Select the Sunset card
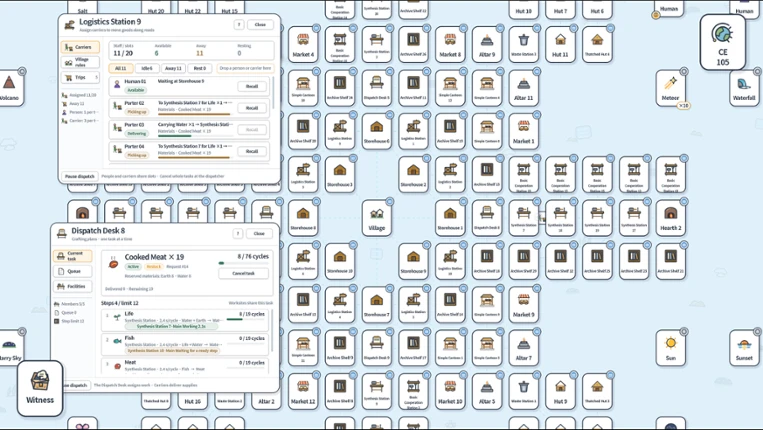763x430 pixels. [x=744, y=348]
